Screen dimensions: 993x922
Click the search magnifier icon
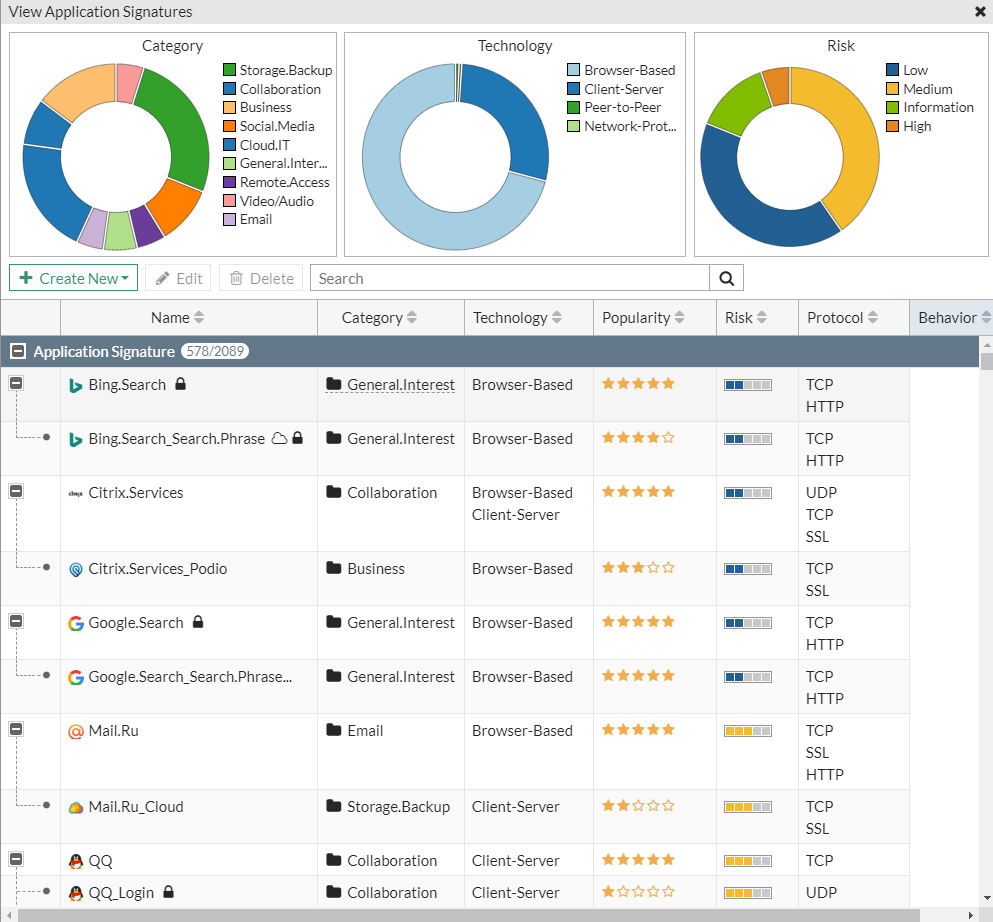pyautogui.click(x=726, y=278)
